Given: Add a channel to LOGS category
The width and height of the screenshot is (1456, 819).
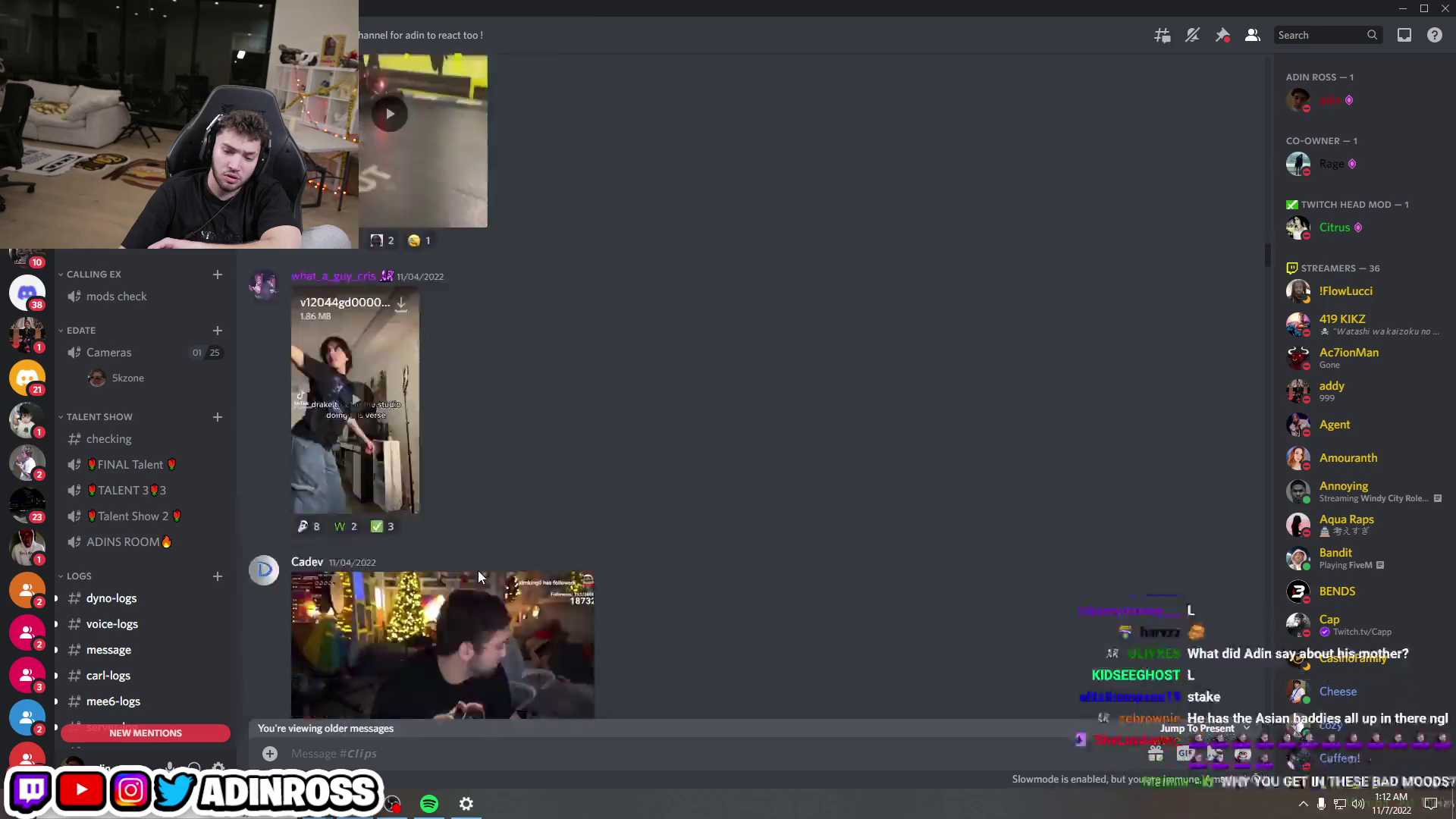Looking at the screenshot, I should (x=218, y=576).
